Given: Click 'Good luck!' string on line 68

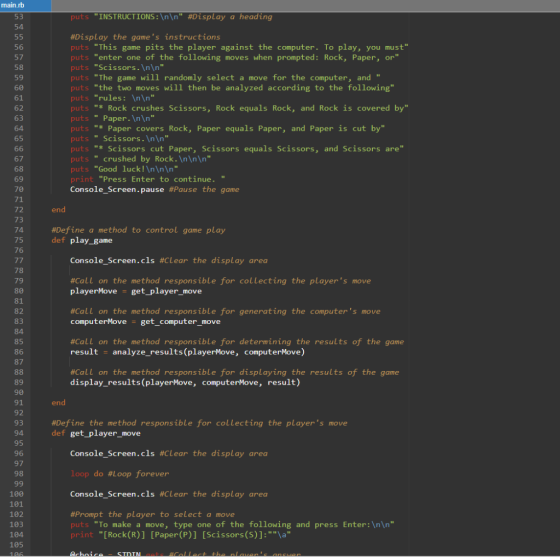Looking at the screenshot, I should coord(136,169).
